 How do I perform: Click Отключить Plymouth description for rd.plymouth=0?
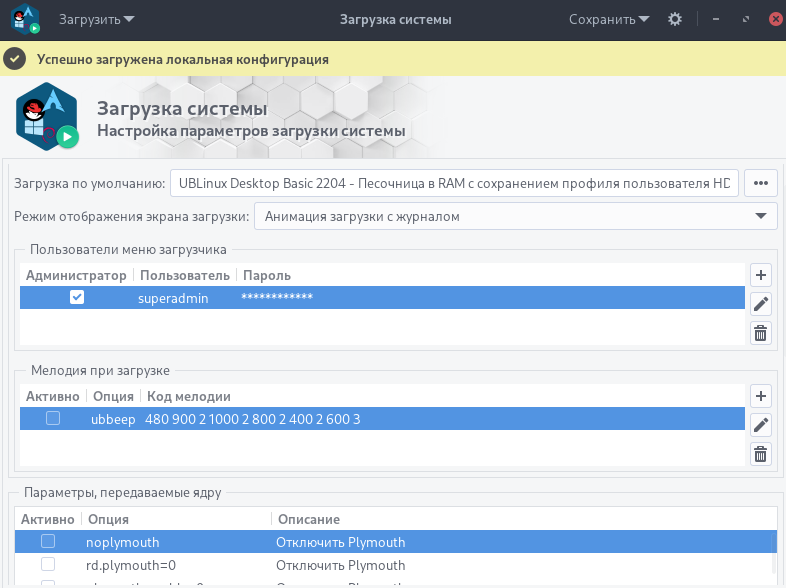[340, 565]
